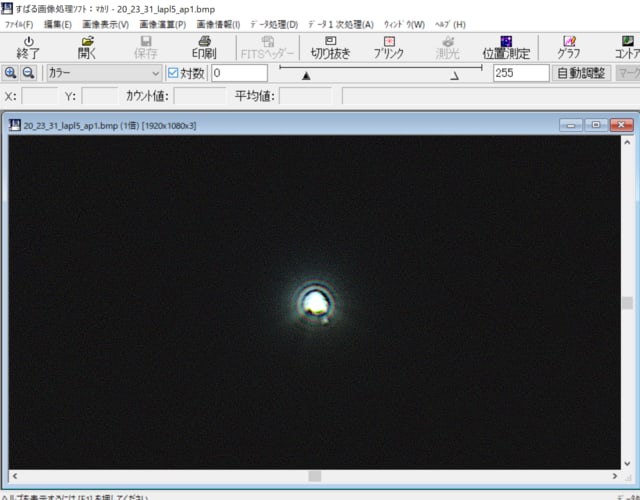Zoom in with the magnifier plus icon

(x=10, y=73)
